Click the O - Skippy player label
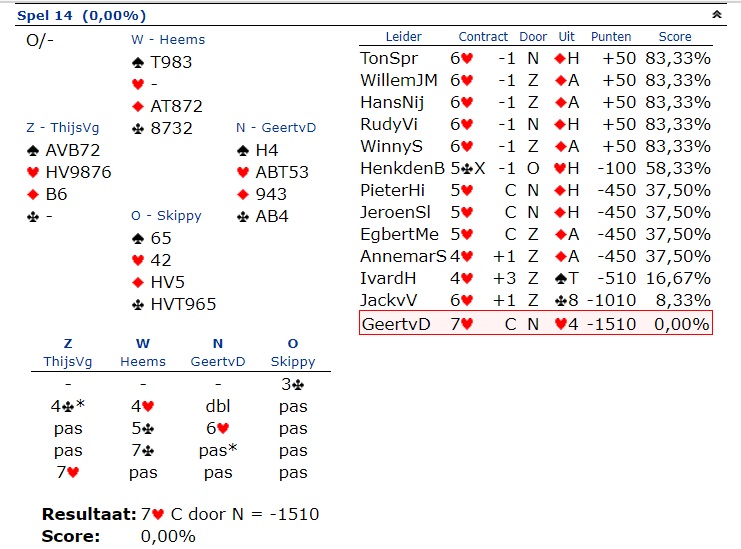This screenshot has height=549, width=741. pos(166,215)
